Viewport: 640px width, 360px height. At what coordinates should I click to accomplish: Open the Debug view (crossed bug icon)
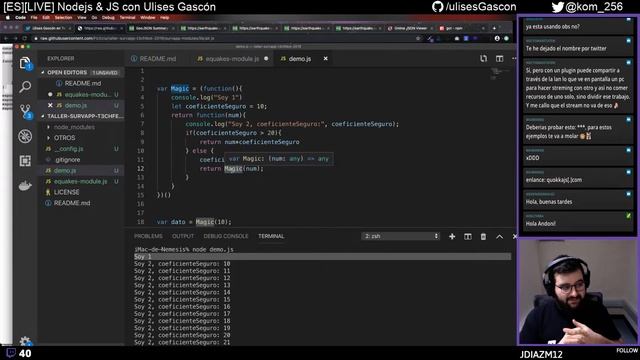point(25,136)
